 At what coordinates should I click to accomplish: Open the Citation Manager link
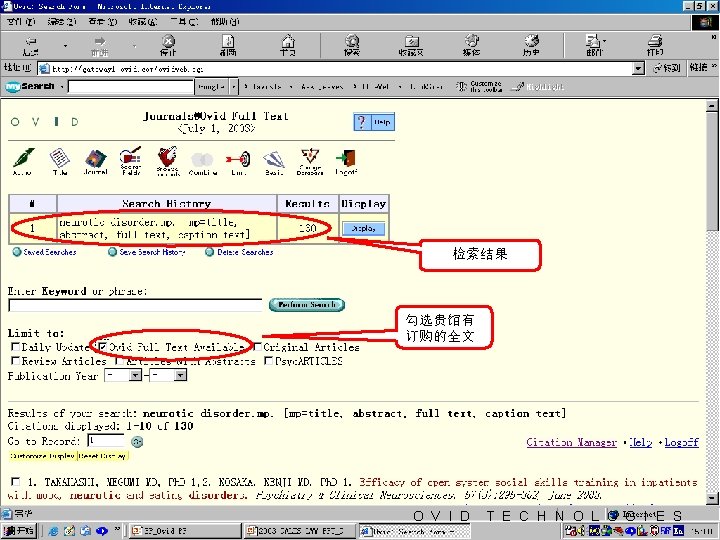[x=571, y=442]
